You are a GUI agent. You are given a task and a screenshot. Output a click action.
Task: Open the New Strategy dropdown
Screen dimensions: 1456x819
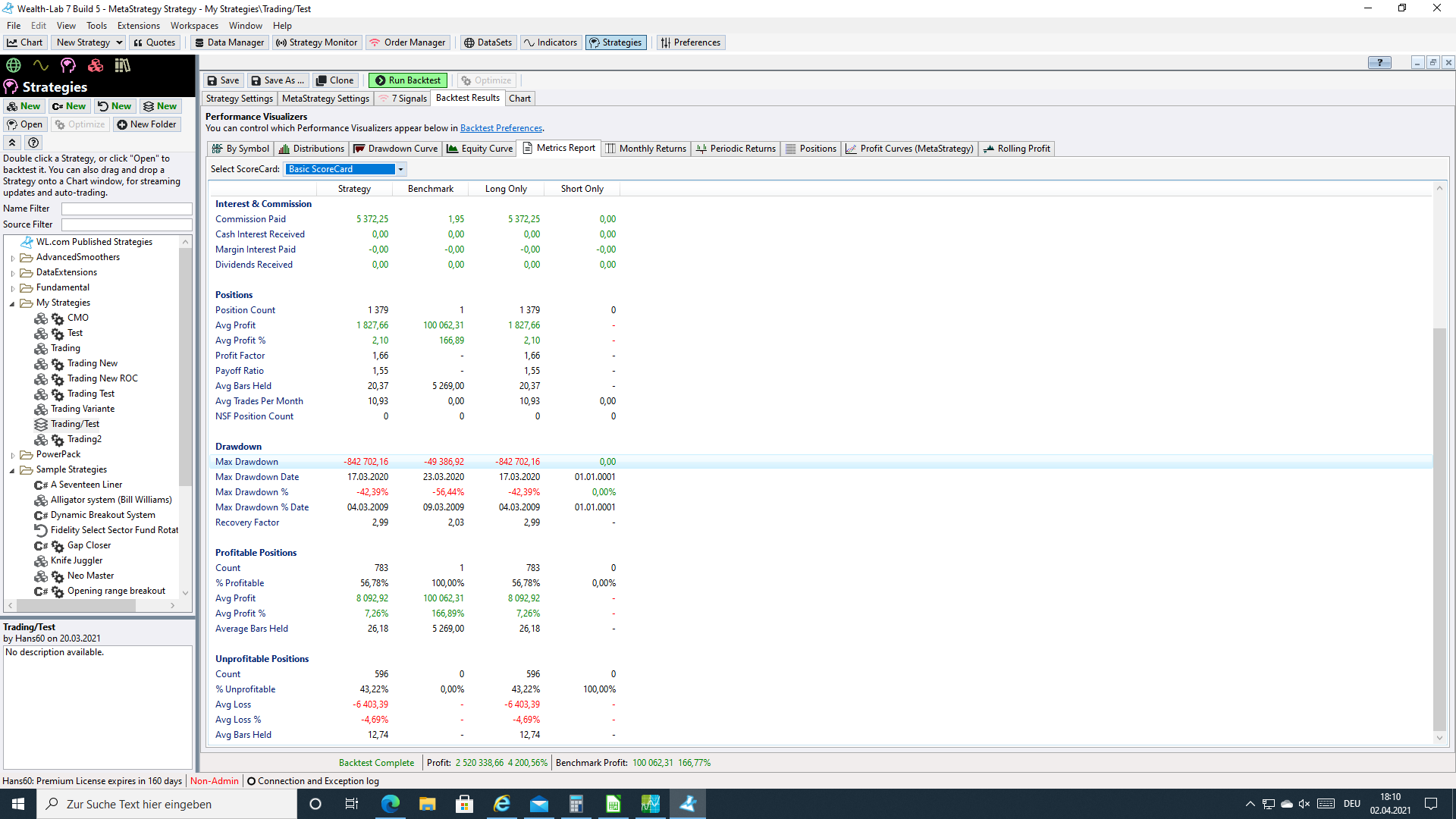pos(89,42)
